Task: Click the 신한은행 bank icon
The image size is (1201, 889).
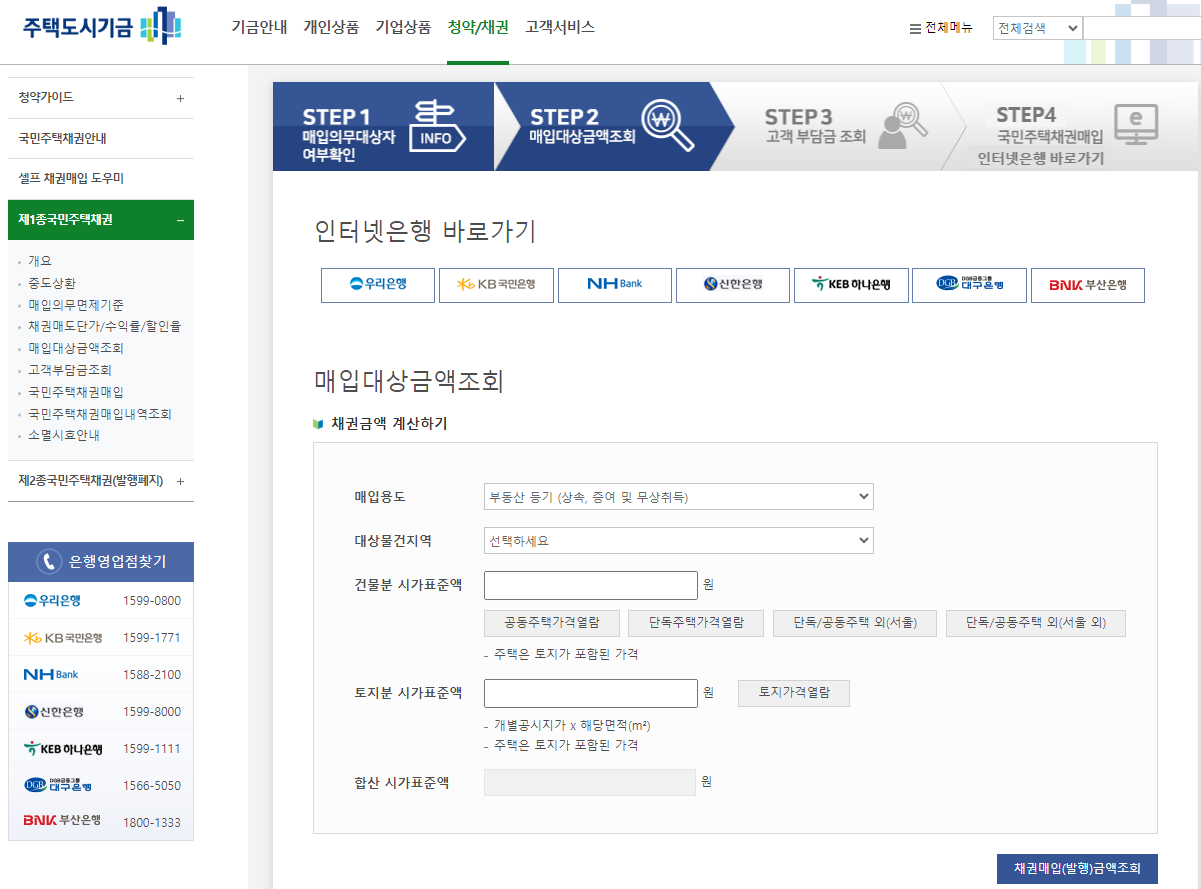Action: tap(732, 285)
